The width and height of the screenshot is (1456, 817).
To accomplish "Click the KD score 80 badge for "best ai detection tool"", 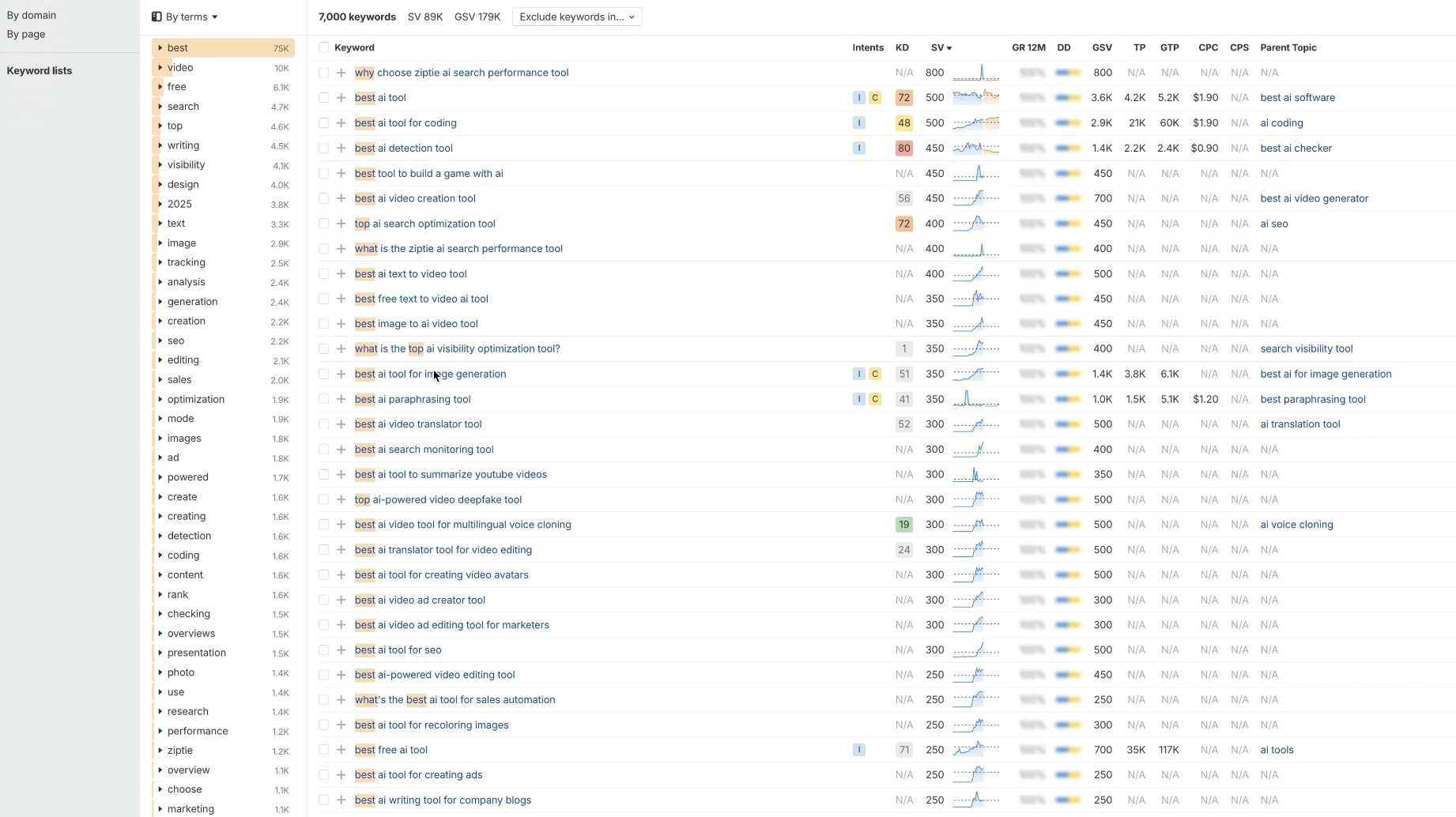I will coord(903,148).
